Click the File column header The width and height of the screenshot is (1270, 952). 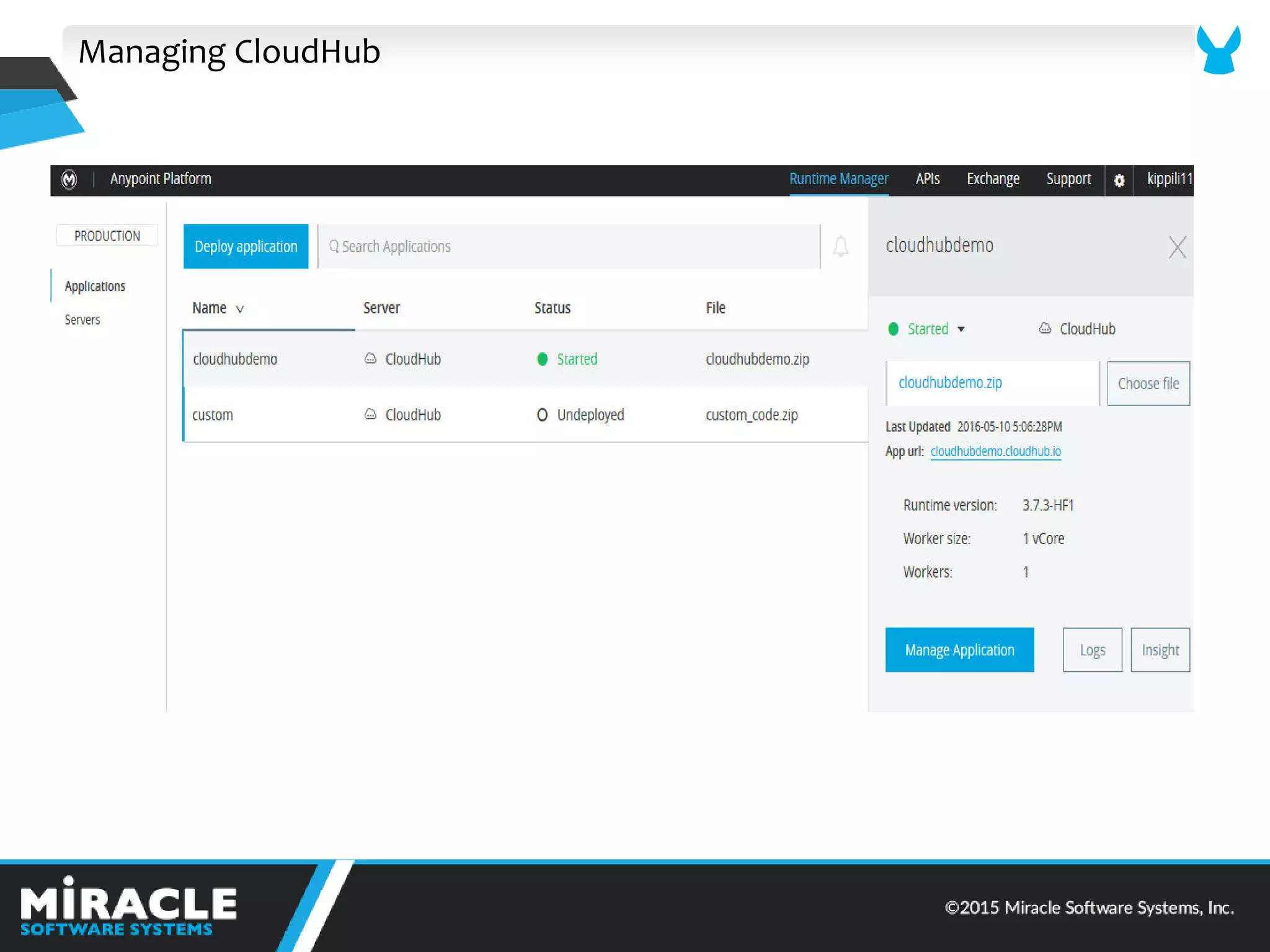[715, 307]
